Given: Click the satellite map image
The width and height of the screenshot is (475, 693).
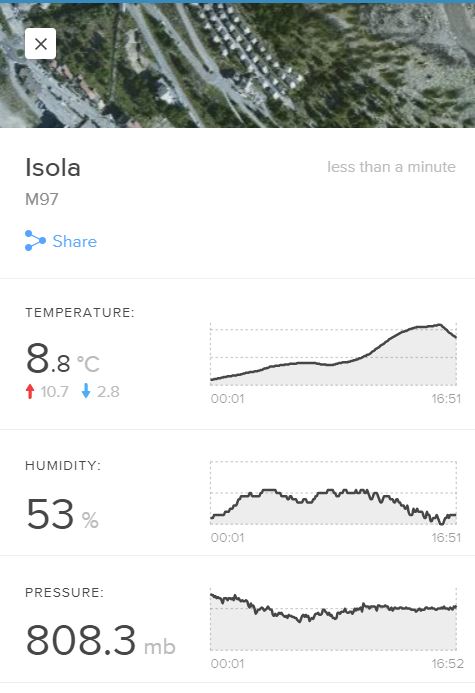Looking at the screenshot, I should [x=237, y=65].
